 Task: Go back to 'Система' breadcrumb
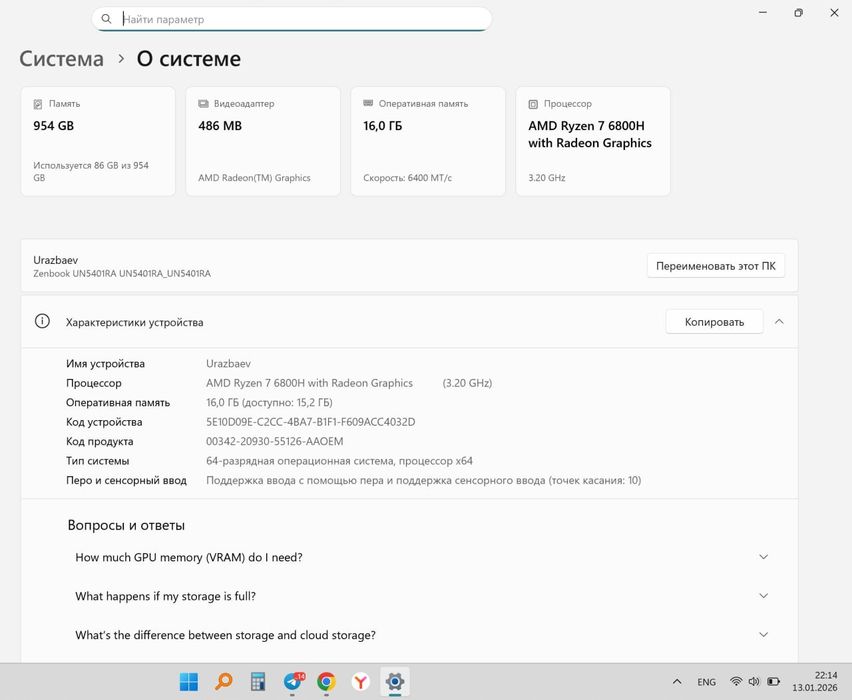[x=61, y=59]
